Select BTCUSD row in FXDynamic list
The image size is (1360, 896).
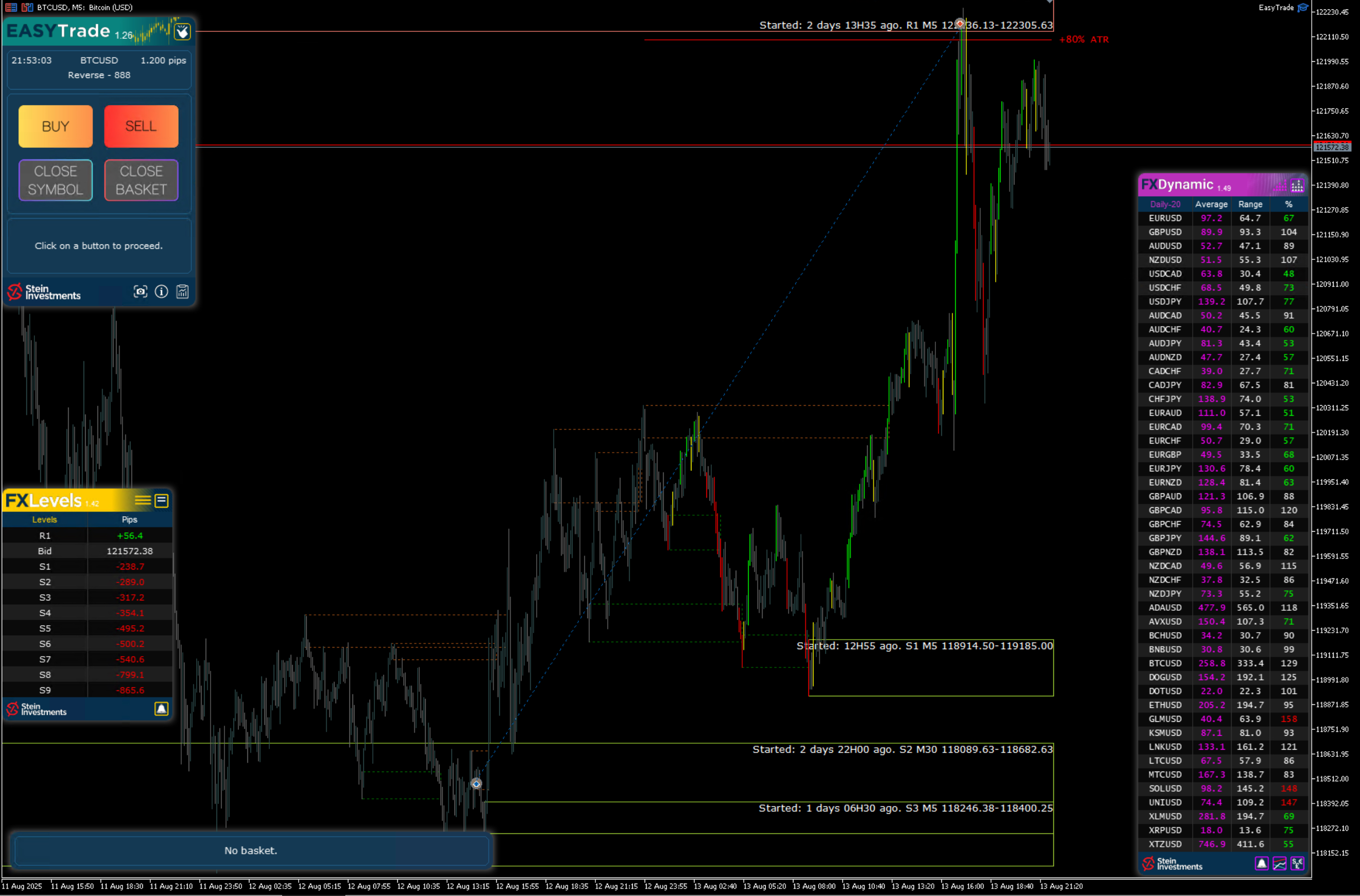click(1164, 663)
